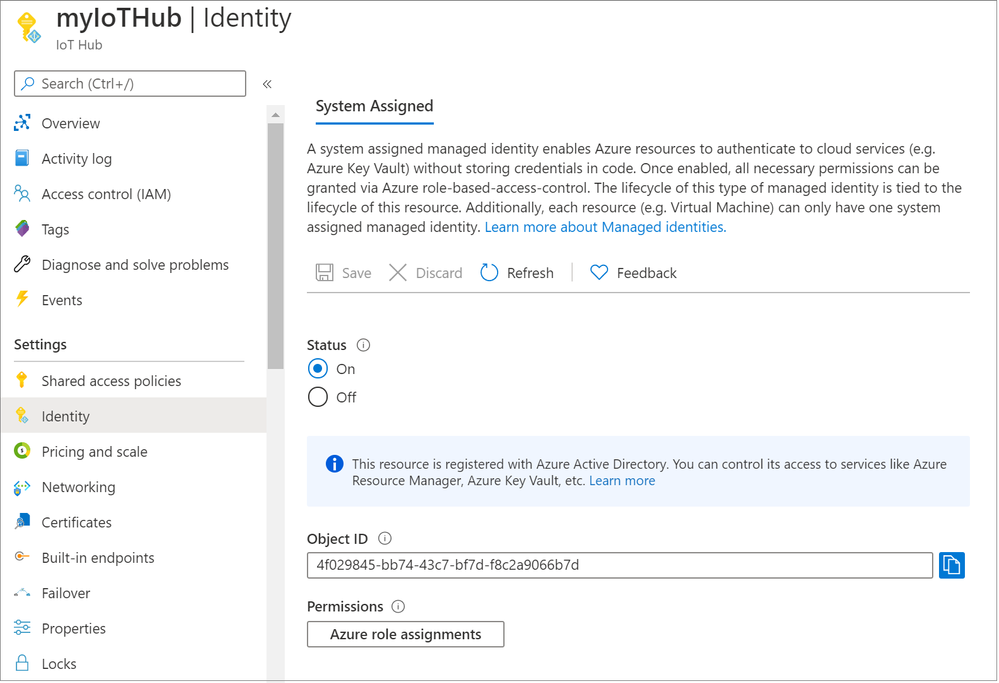Click the Locks padlock icon

click(22, 663)
